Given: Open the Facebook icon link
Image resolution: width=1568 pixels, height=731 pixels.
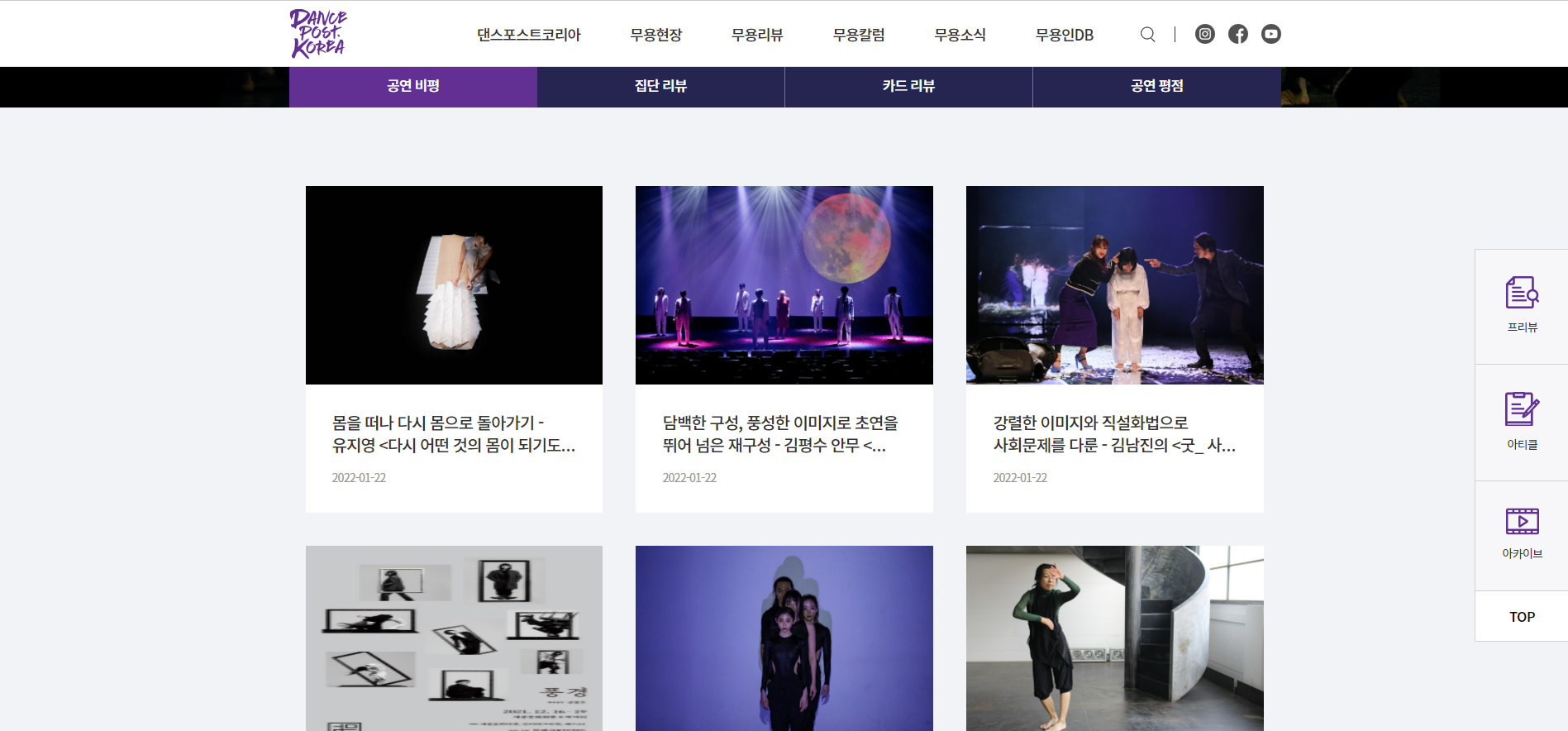Looking at the screenshot, I should coord(1237,34).
